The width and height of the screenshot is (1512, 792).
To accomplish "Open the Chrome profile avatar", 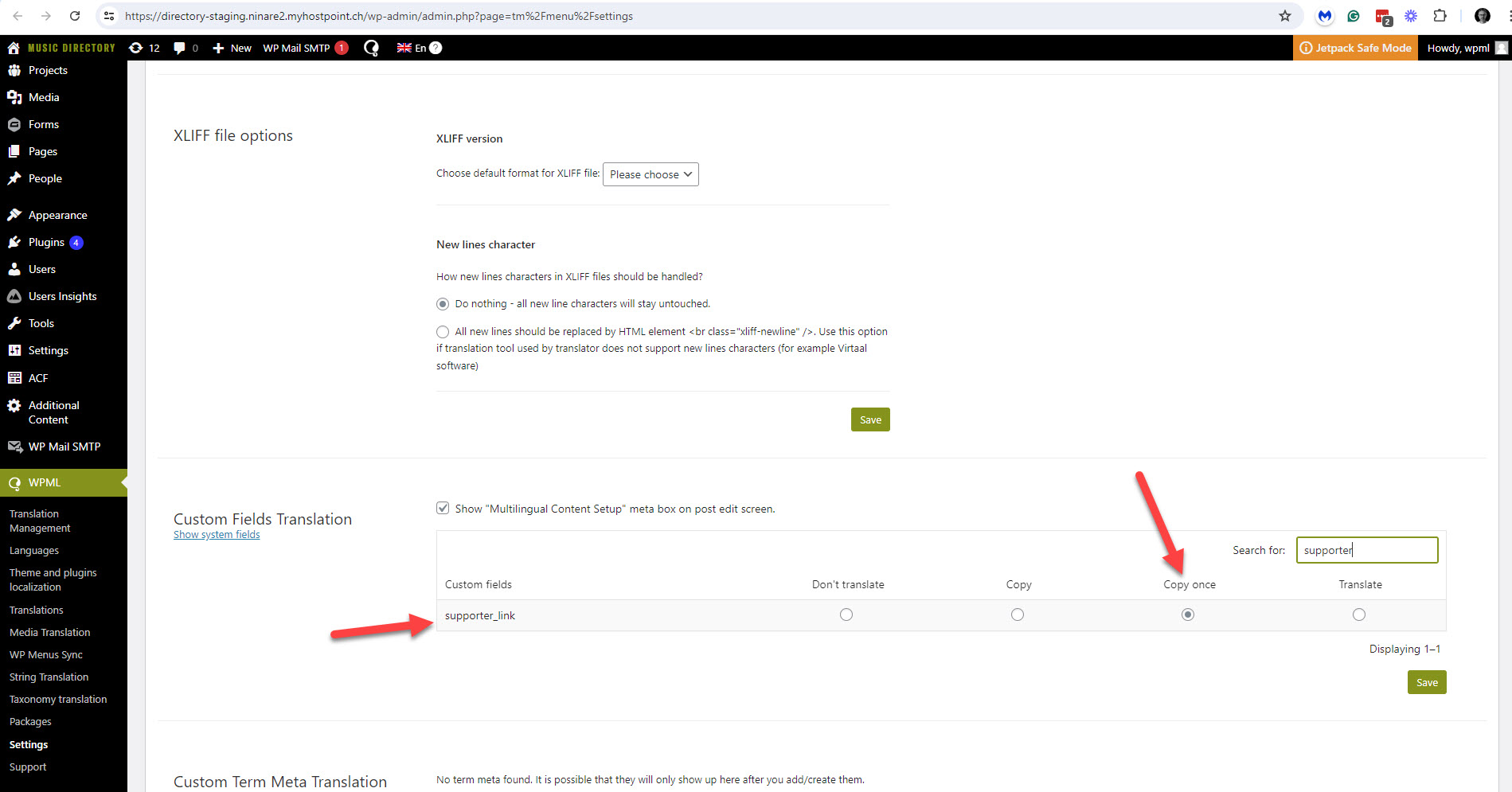I will (1483, 16).
